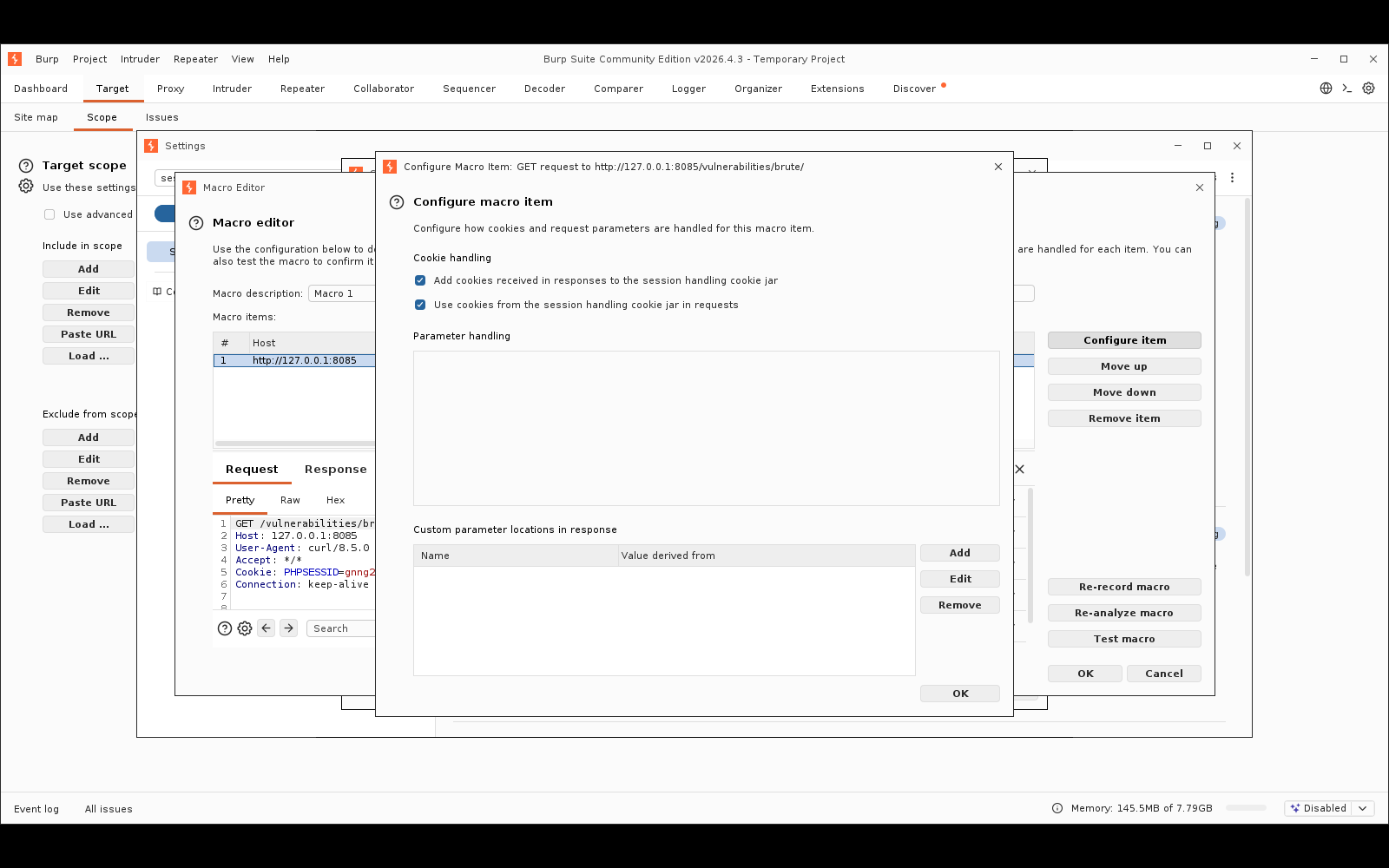Screen dimensions: 1389x868
Task: Switch to Issues sub-tab
Action: pyautogui.click(x=161, y=117)
